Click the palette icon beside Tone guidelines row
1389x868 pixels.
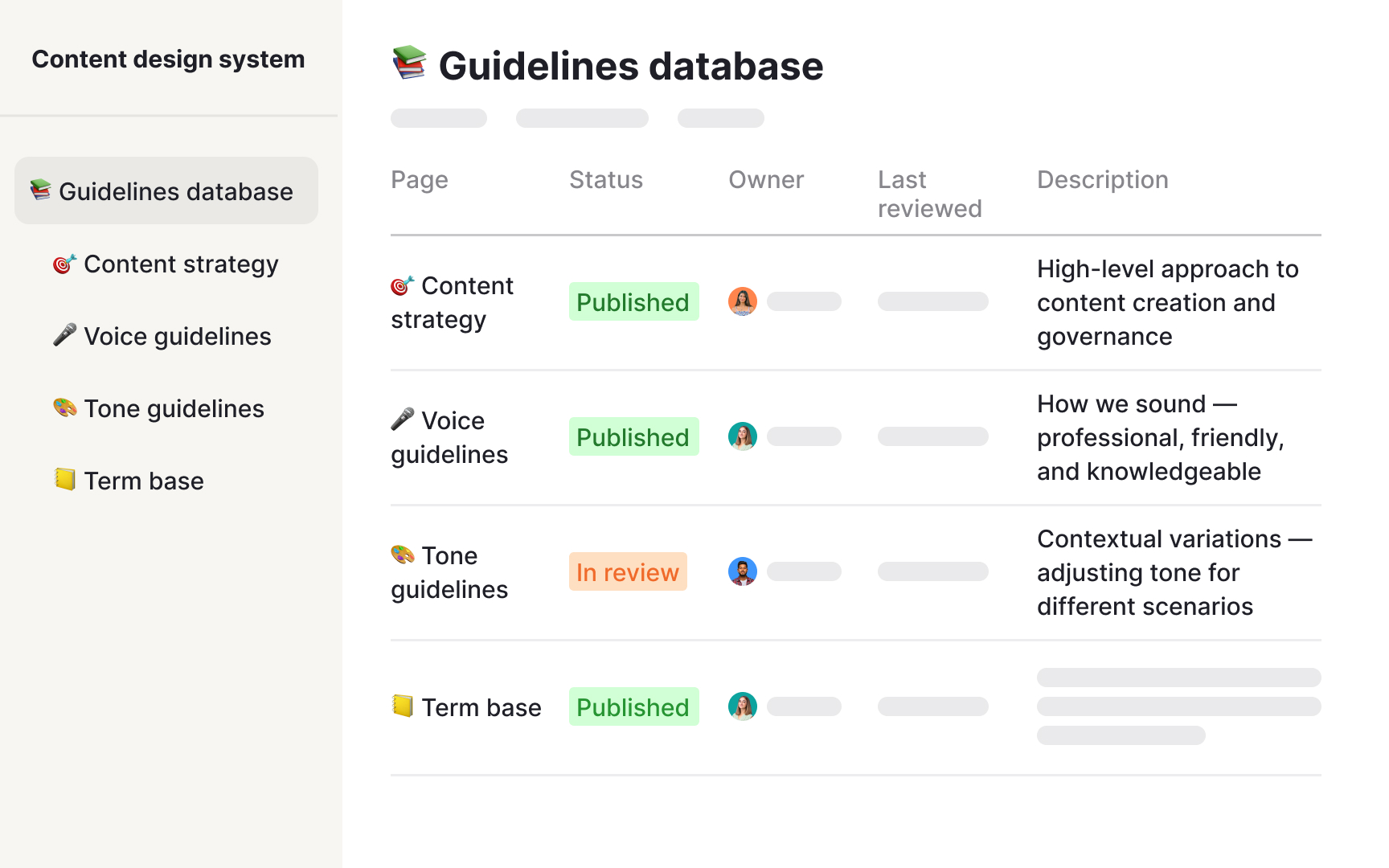click(401, 555)
